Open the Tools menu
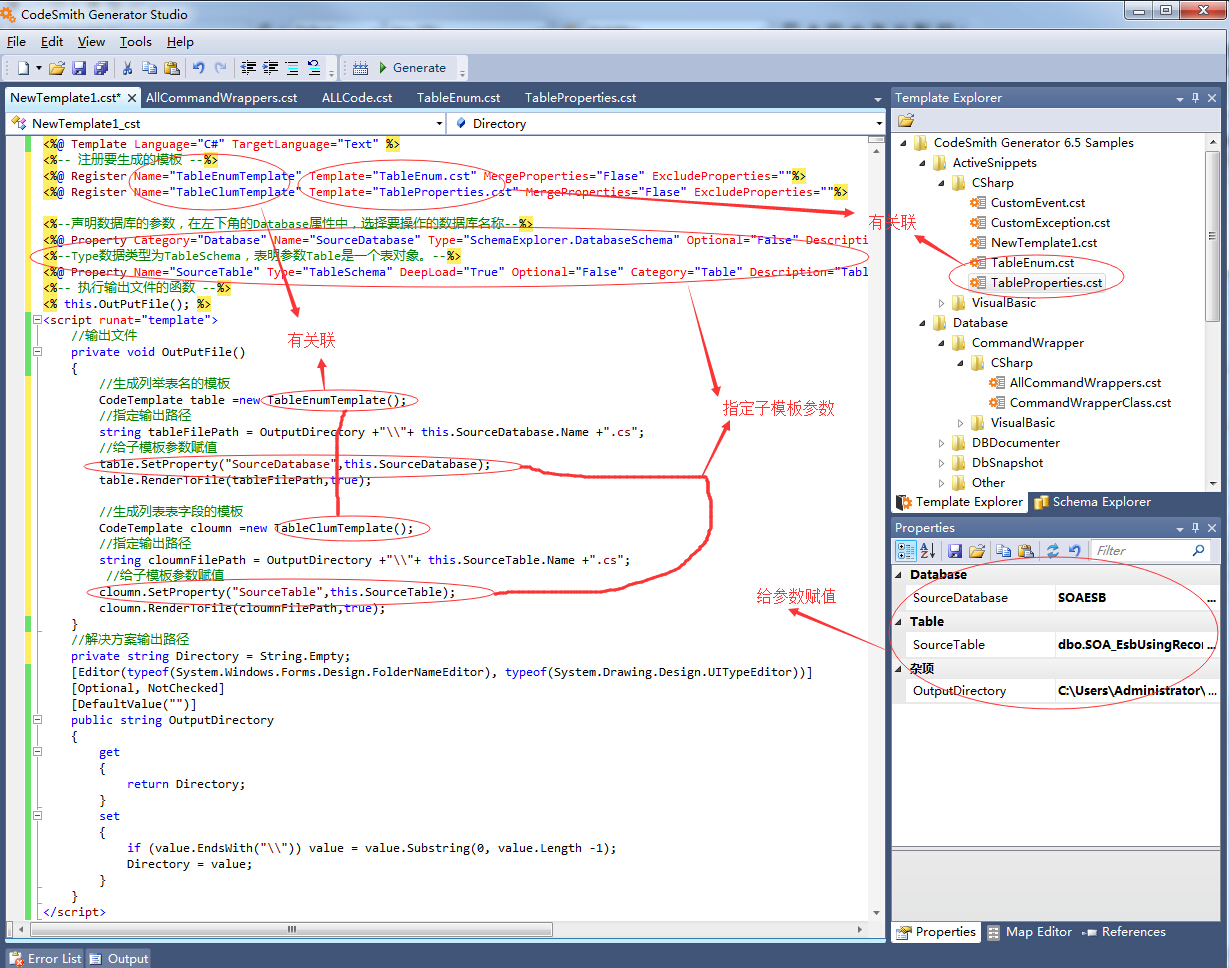Viewport: 1229px width, 968px height. tap(135, 41)
